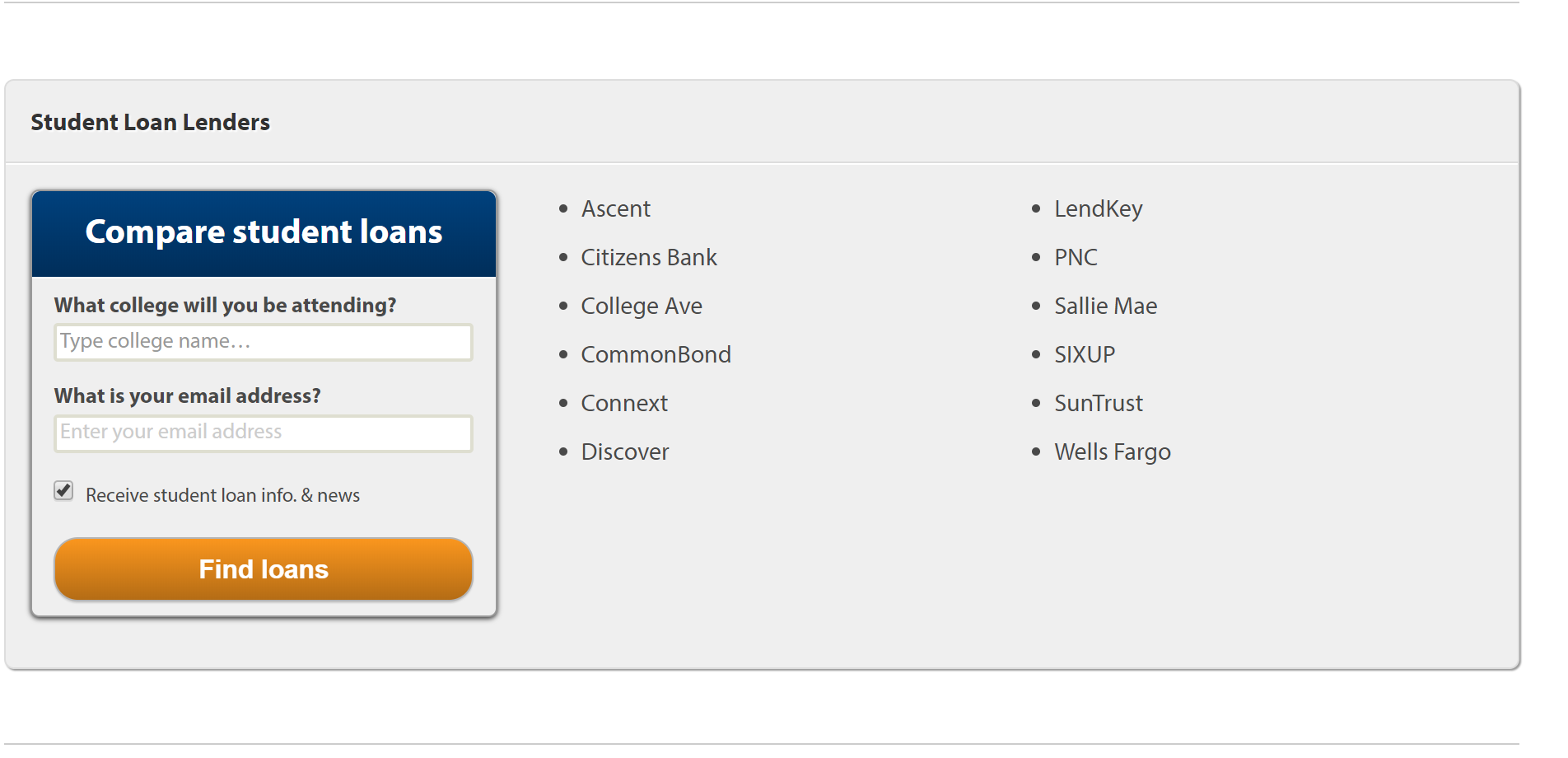The image size is (1568, 758).
Task: Click the Connext lender link
Action: [624, 404]
